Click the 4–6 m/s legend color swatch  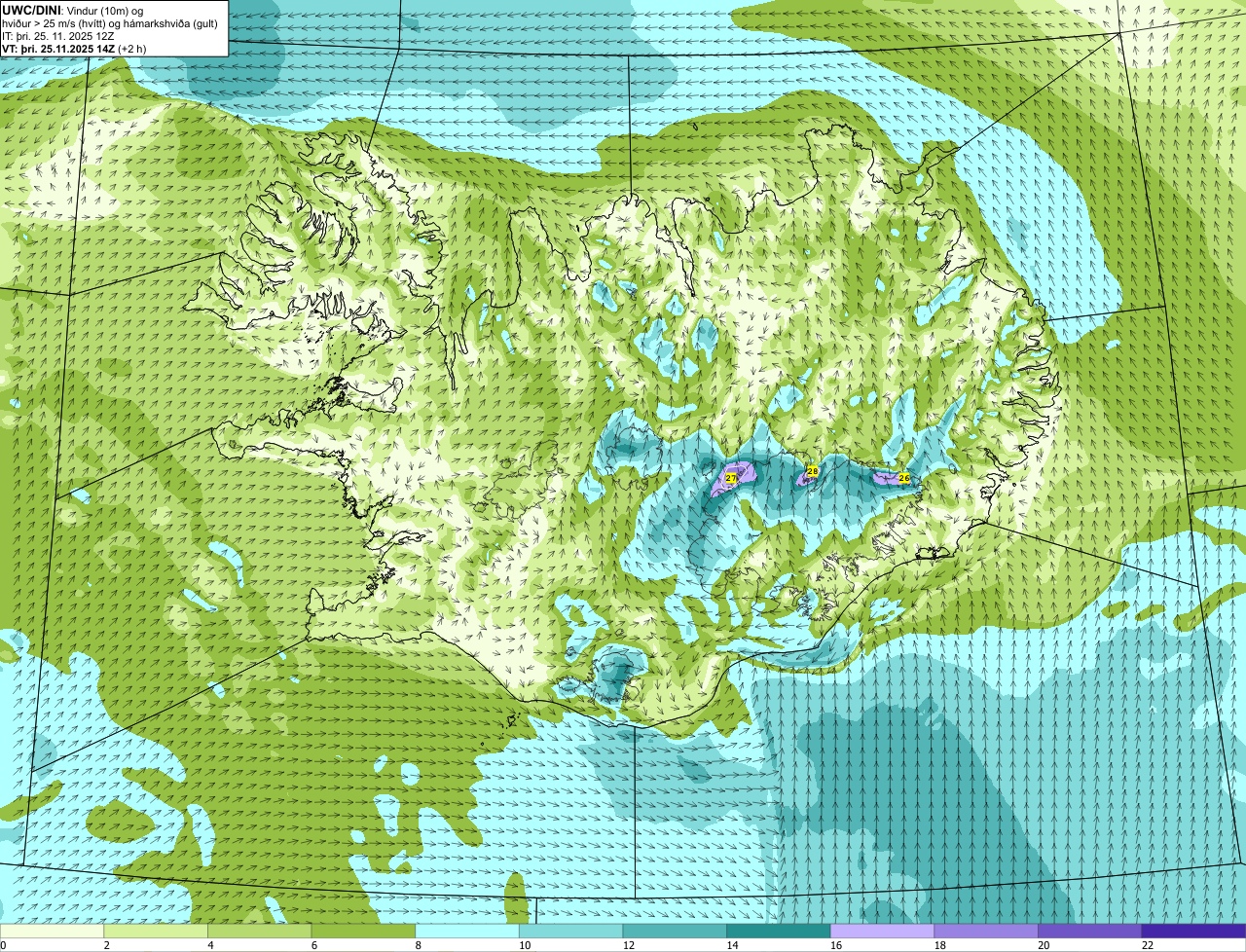point(260,931)
